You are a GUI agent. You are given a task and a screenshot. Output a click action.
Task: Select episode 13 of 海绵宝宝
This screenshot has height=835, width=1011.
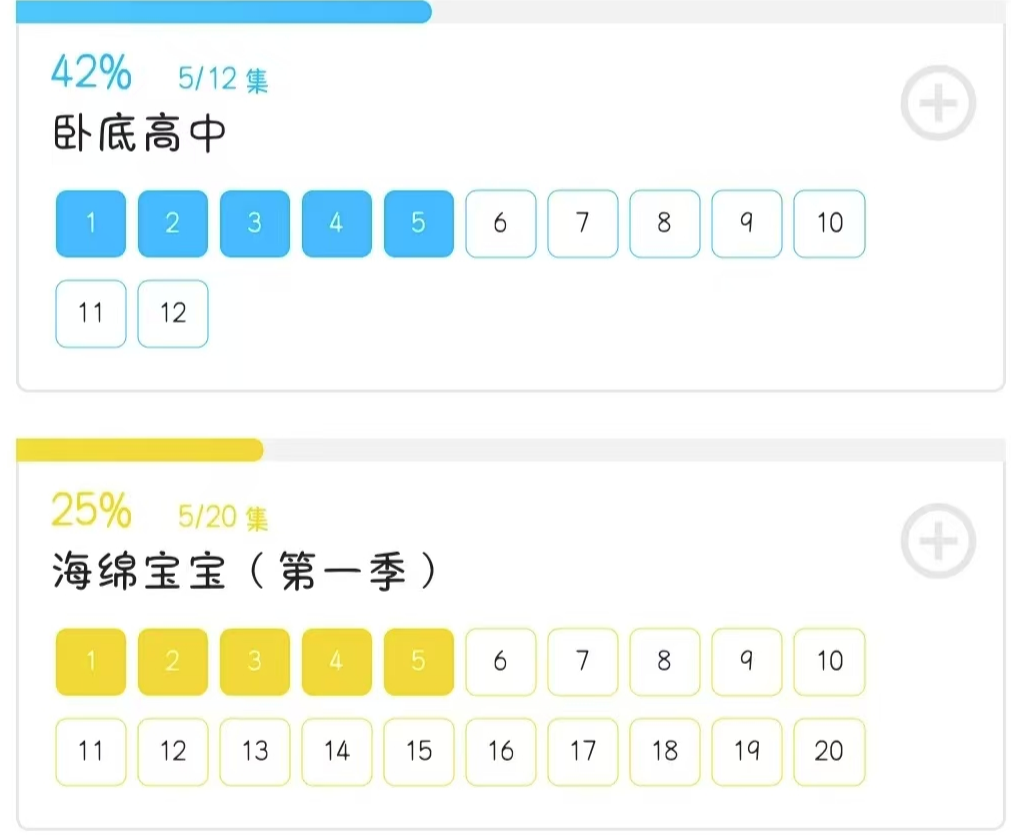pos(254,751)
